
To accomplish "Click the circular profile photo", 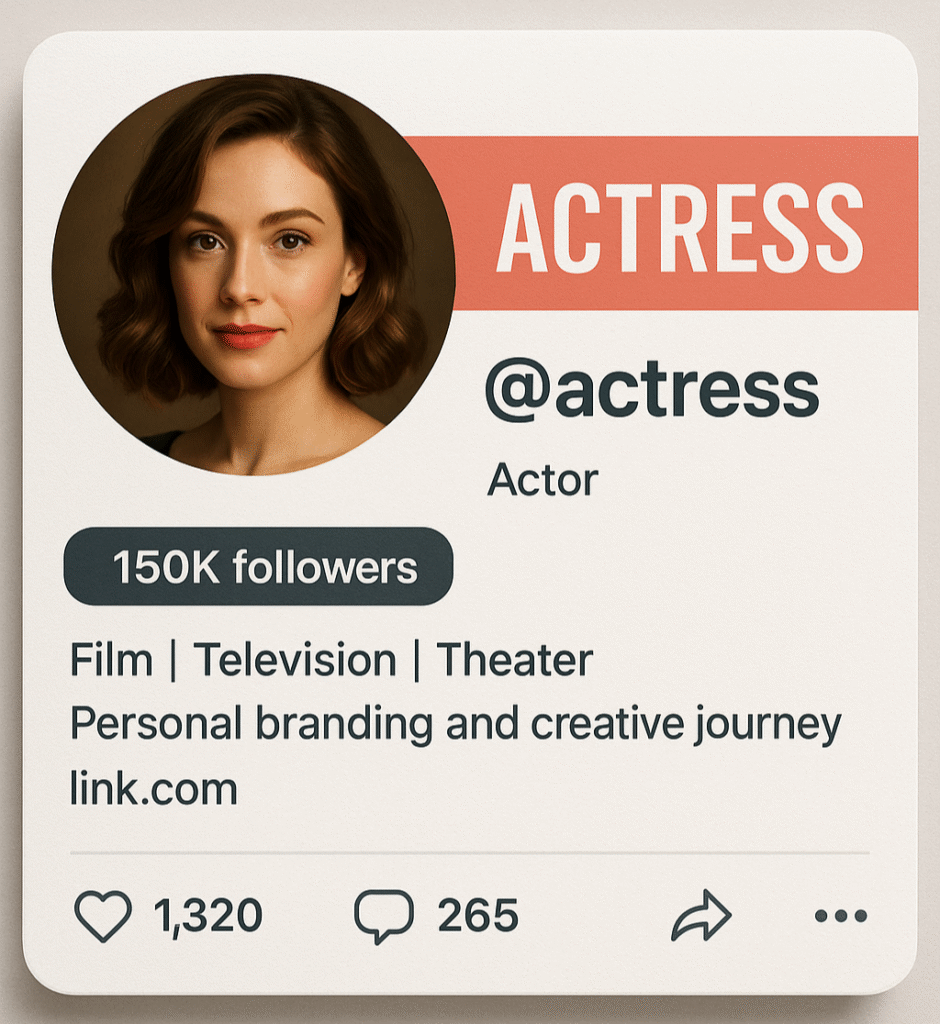I will 253,274.
